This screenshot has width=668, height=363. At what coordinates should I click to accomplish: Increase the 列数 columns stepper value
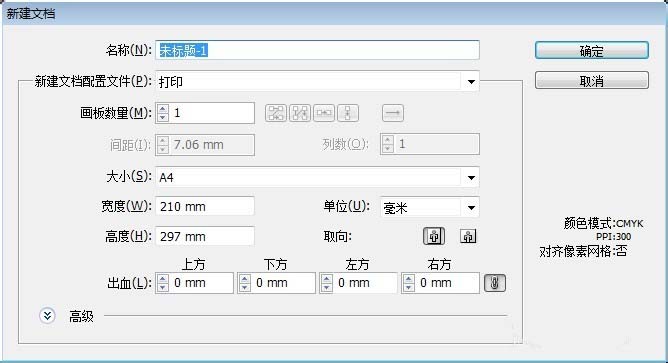387,140
